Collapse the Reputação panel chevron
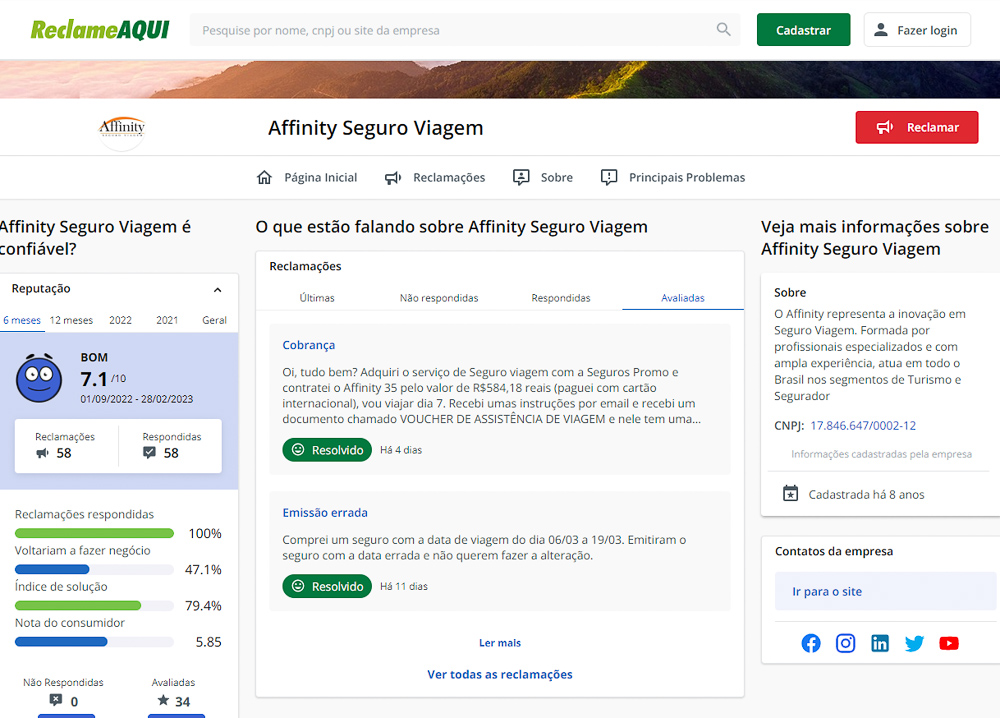1000x718 pixels. (217, 289)
